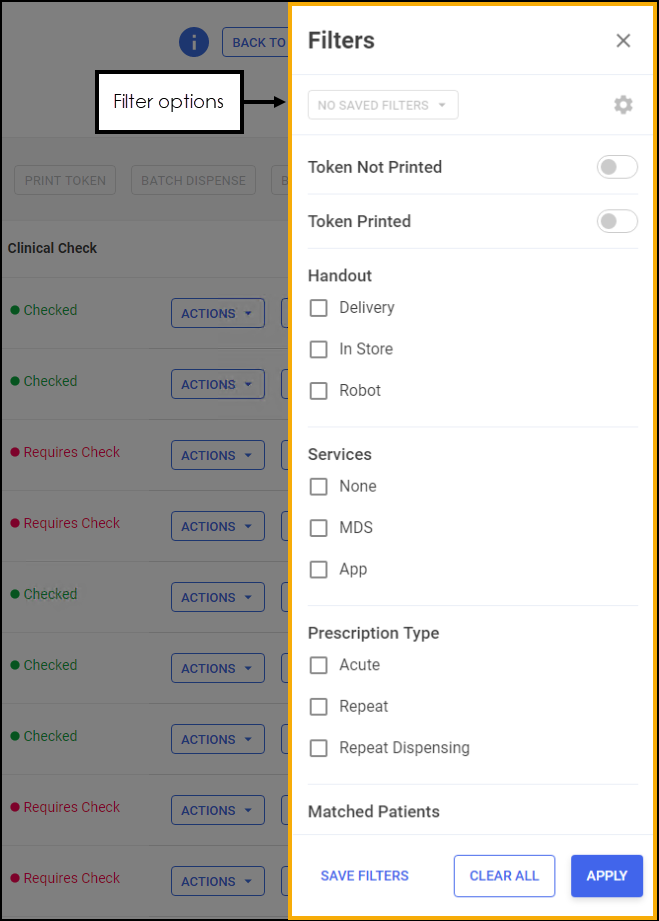Enable the Token Not Printed toggle
Image resolution: width=659 pixels, height=921 pixels.
pos(617,167)
